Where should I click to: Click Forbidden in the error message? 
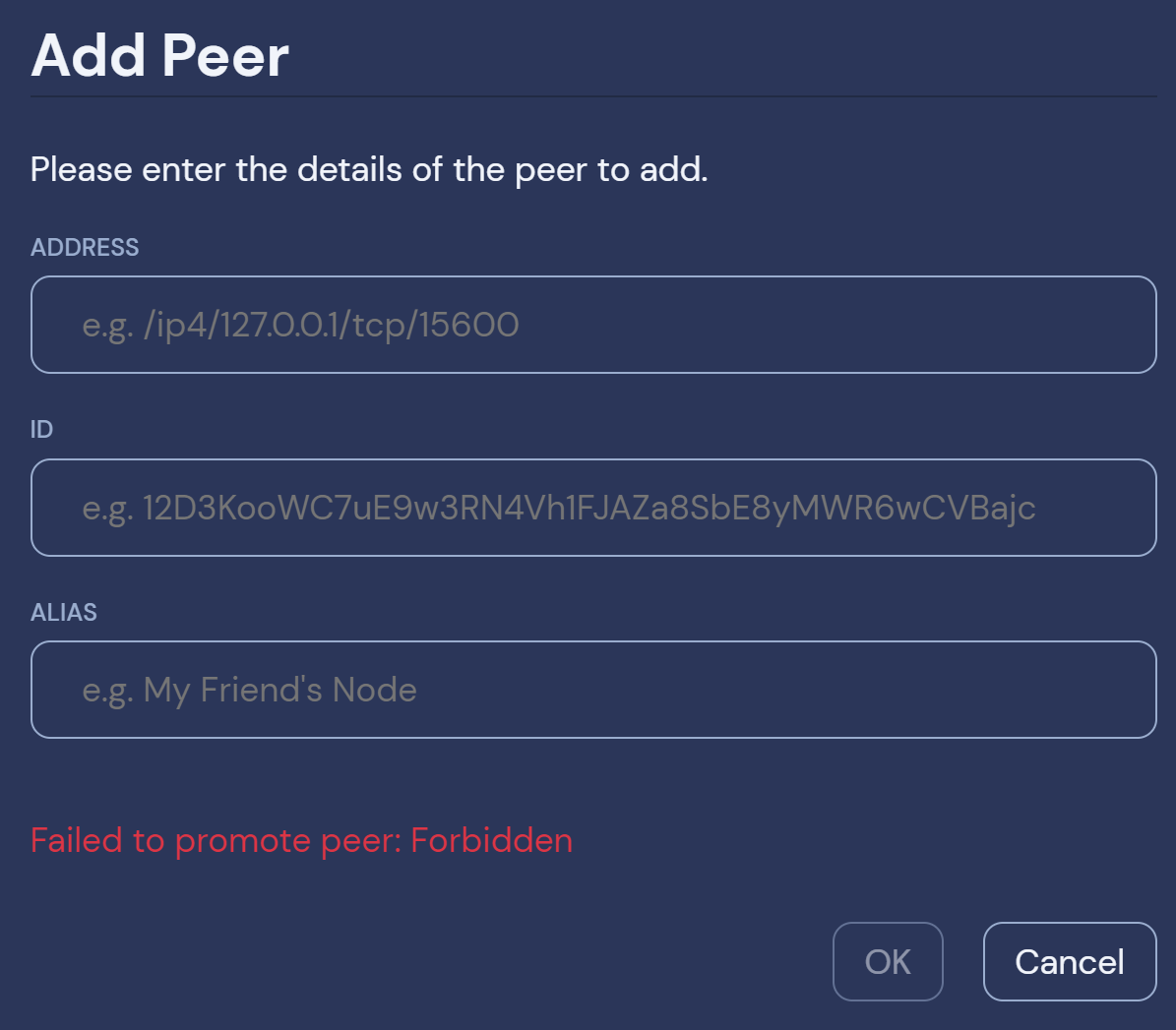pos(490,840)
